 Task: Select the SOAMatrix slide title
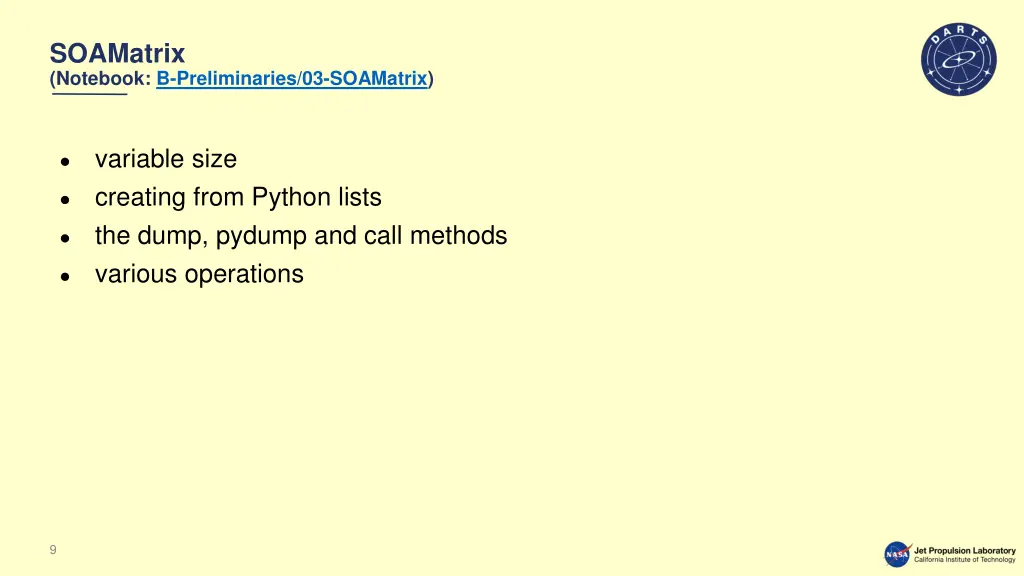[x=118, y=53]
